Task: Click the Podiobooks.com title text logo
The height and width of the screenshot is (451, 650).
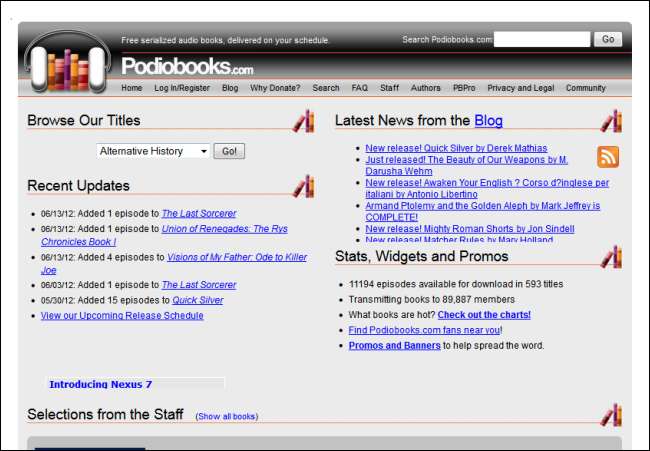Action: tap(187, 66)
